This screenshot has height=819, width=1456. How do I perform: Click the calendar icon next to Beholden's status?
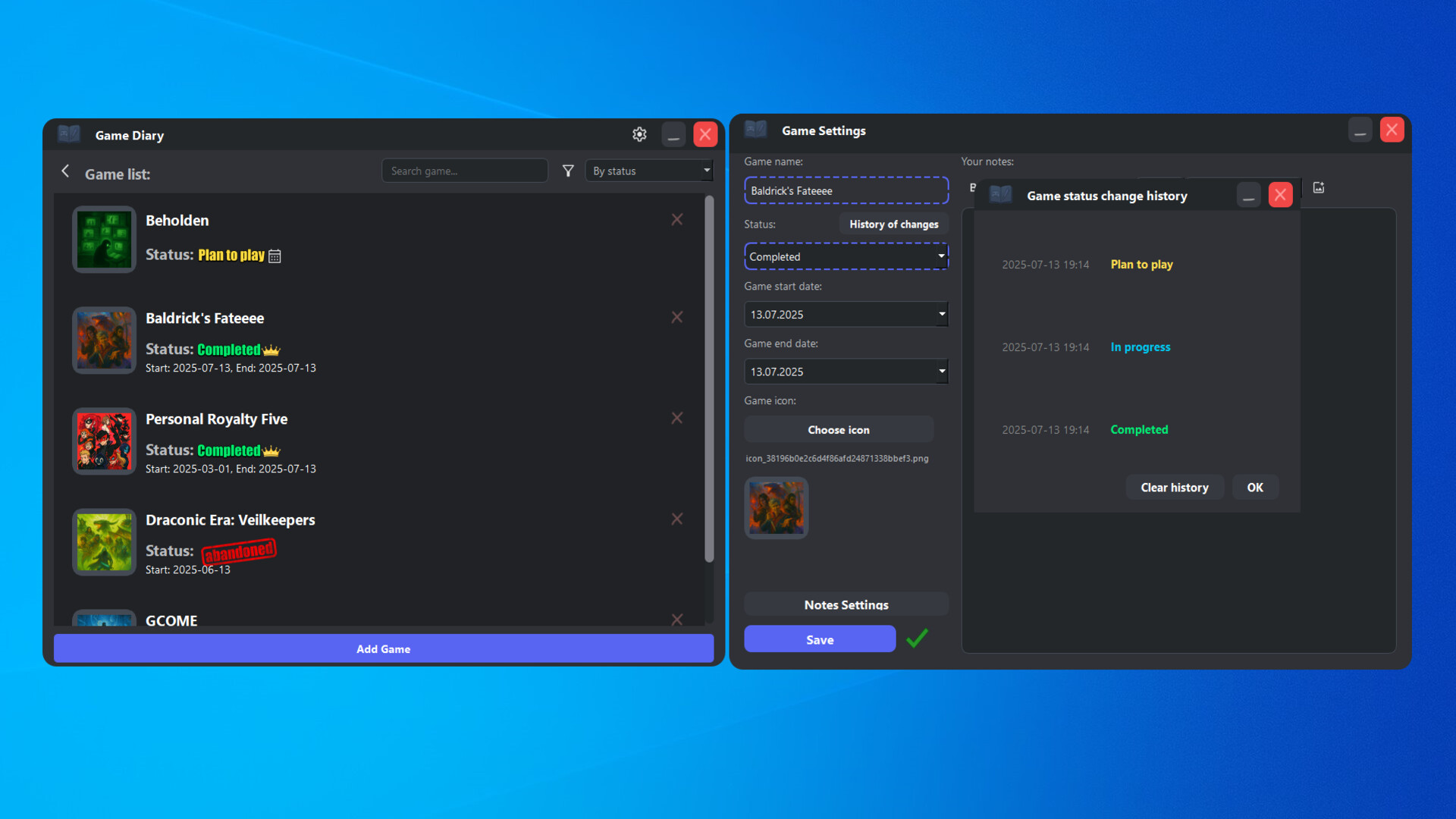[275, 256]
